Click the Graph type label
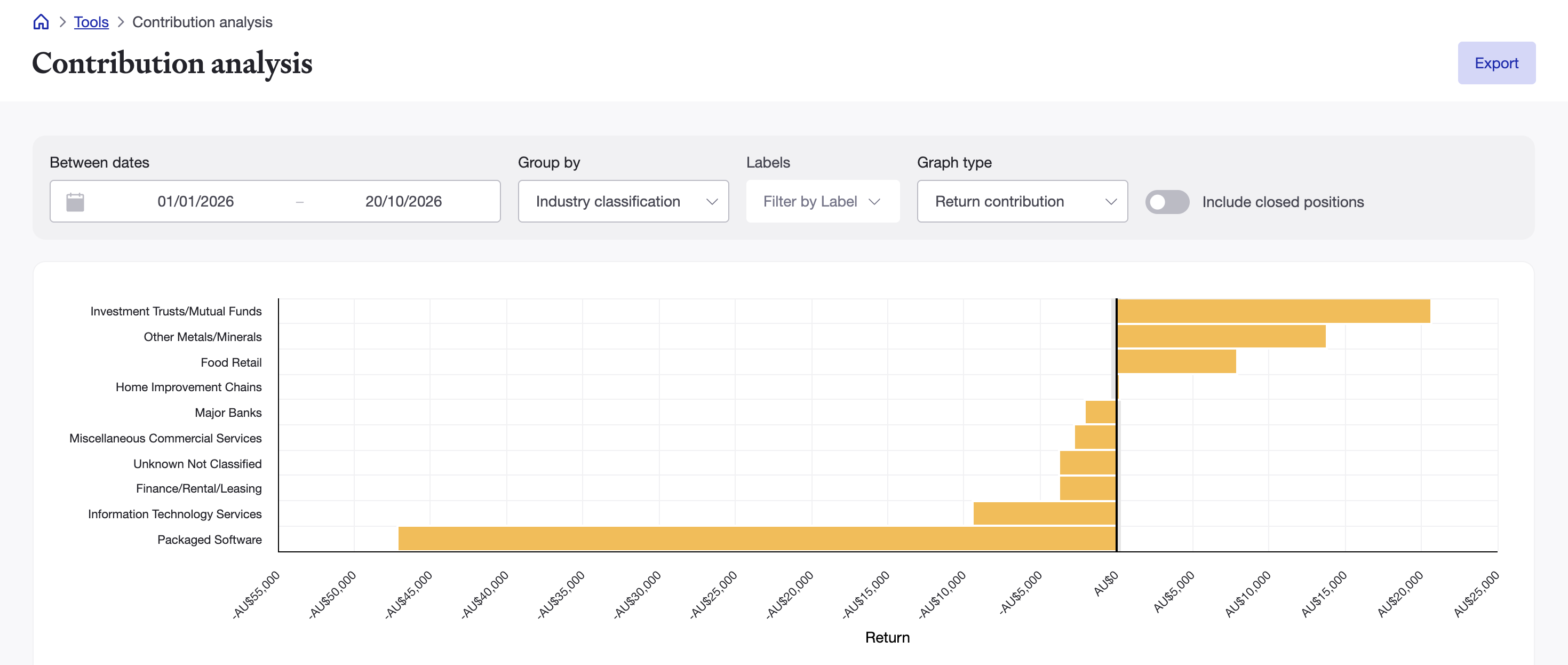Screen dimensions: 1568x665 tap(954, 163)
